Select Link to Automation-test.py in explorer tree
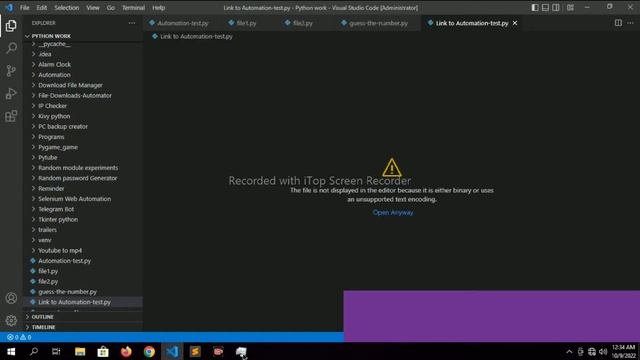 74,302
